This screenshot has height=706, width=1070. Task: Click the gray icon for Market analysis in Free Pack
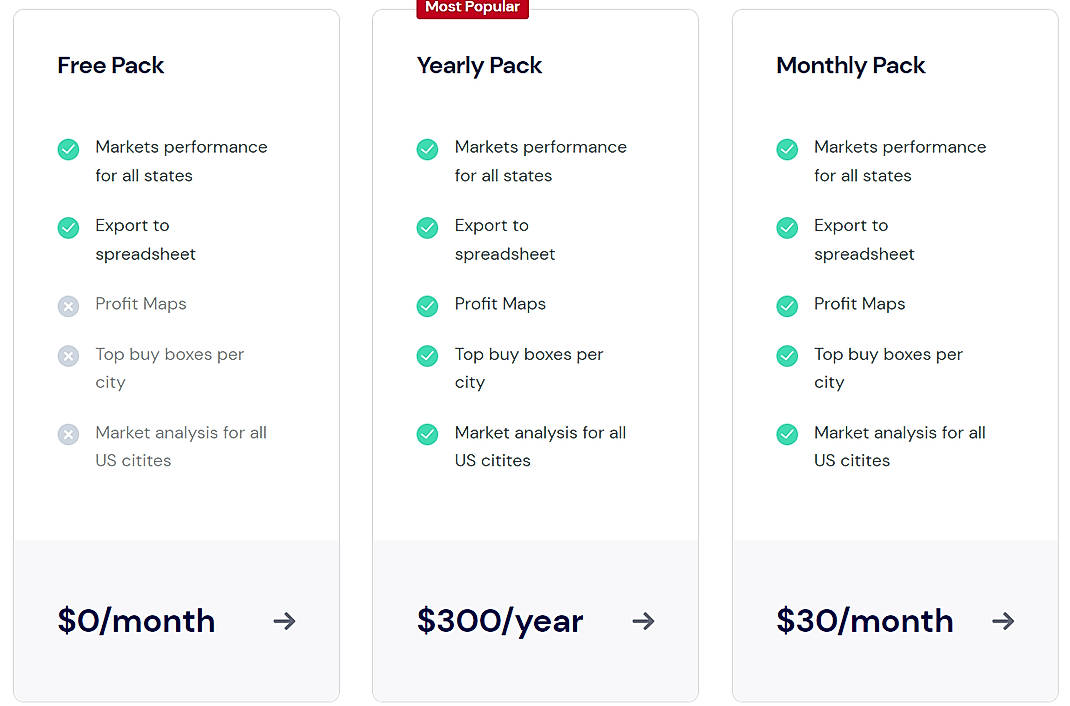pos(68,434)
